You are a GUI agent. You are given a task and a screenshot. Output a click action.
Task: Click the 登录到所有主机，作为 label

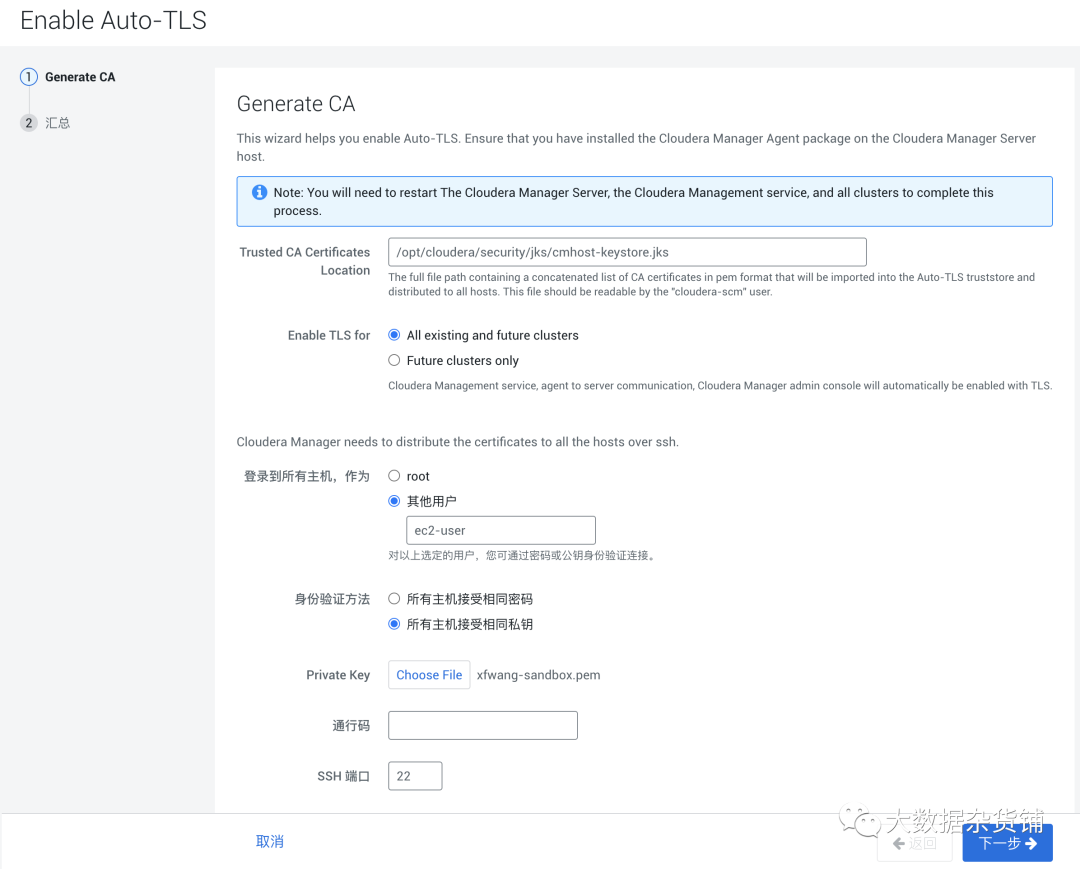click(307, 477)
